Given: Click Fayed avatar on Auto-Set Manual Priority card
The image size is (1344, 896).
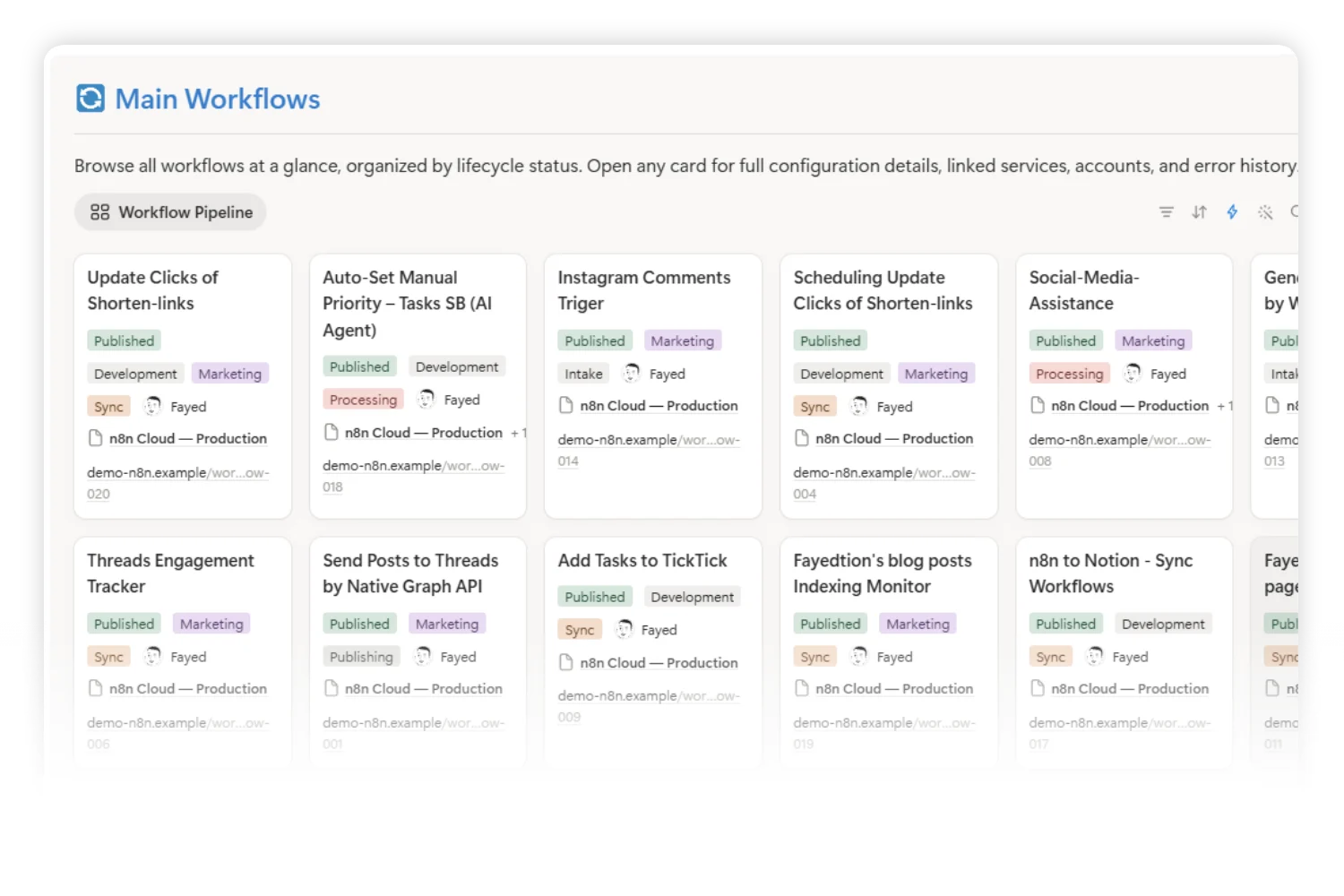Looking at the screenshot, I should (426, 400).
